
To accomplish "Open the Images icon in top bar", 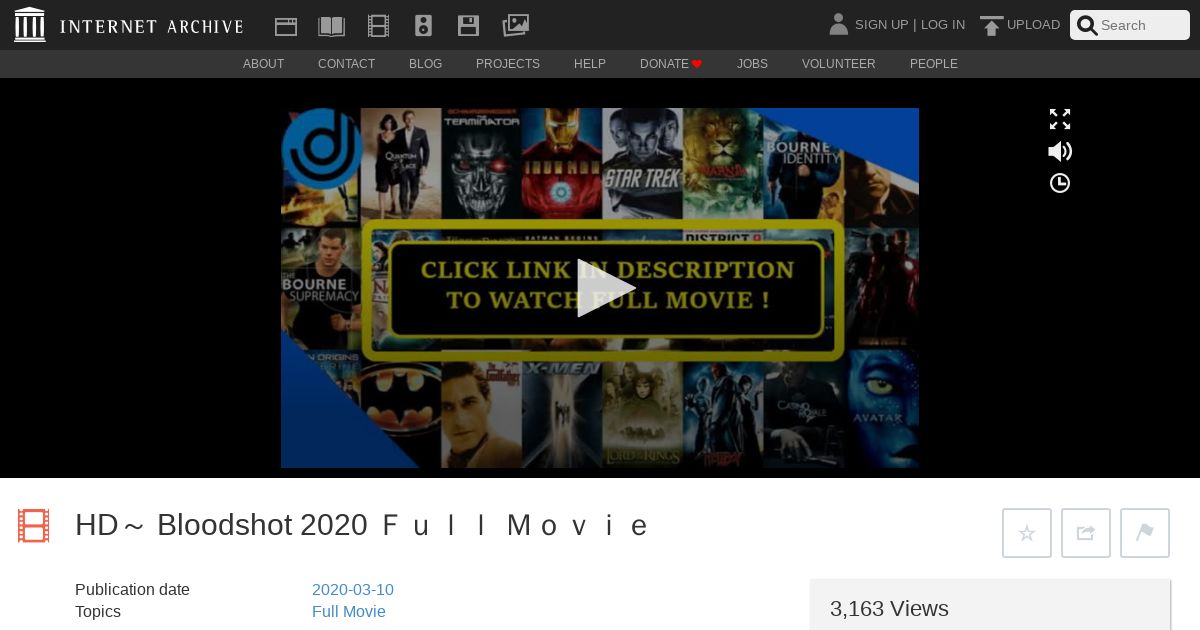I will coord(515,25).
